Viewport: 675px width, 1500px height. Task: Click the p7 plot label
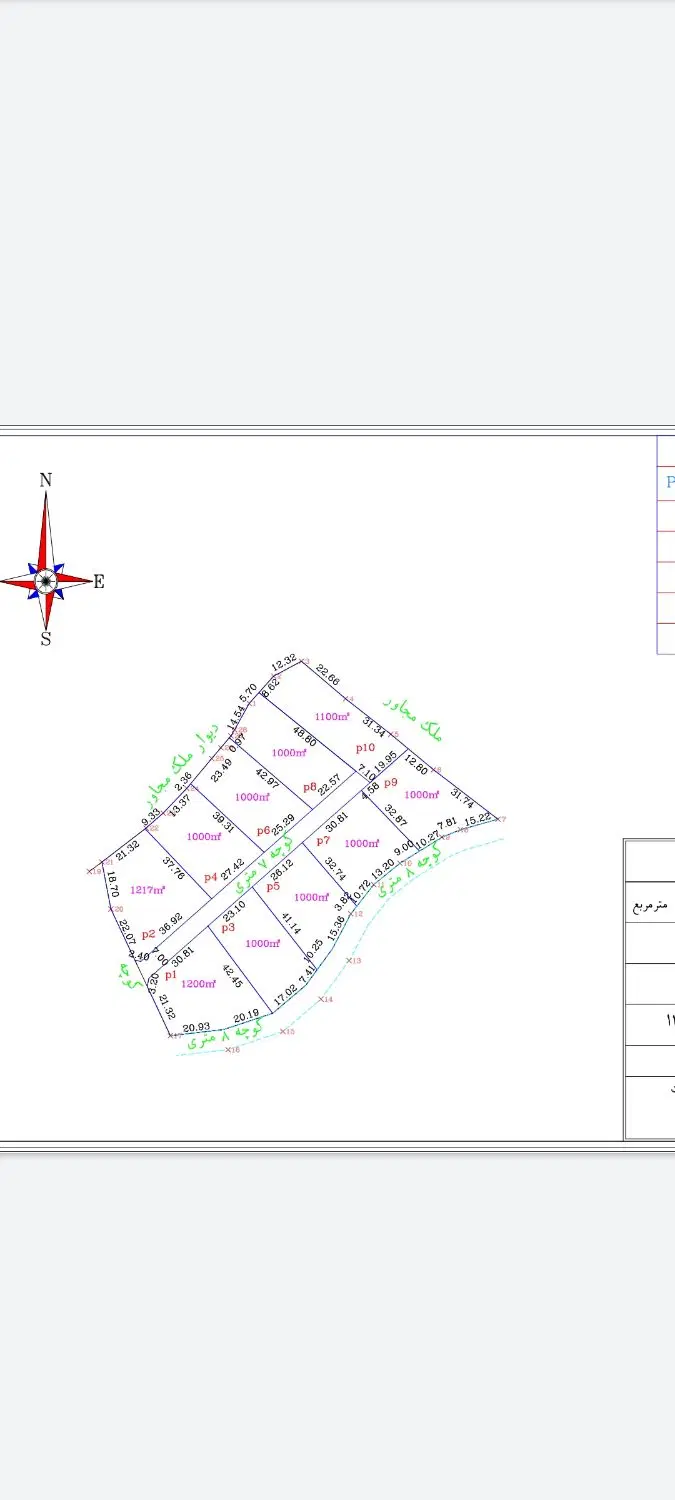click(x=323, y=840)
